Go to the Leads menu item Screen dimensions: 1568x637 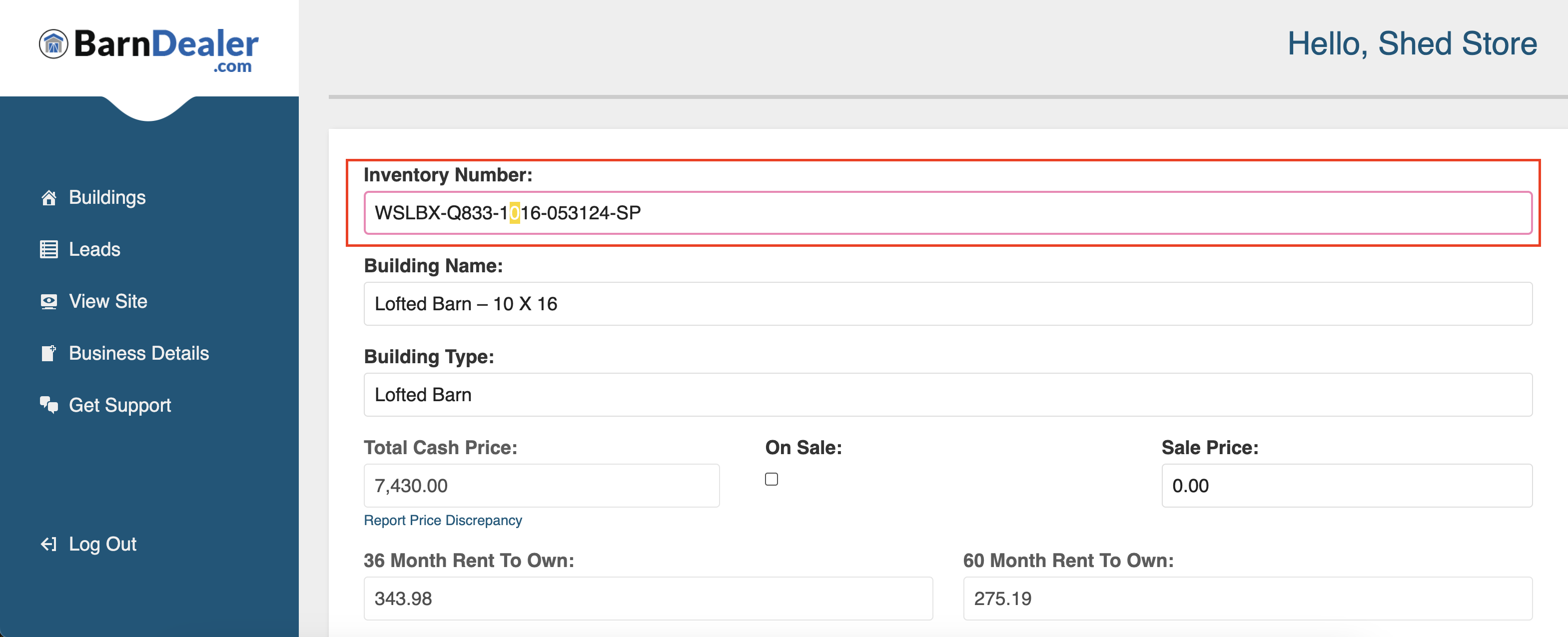click(x=94, y=249)
